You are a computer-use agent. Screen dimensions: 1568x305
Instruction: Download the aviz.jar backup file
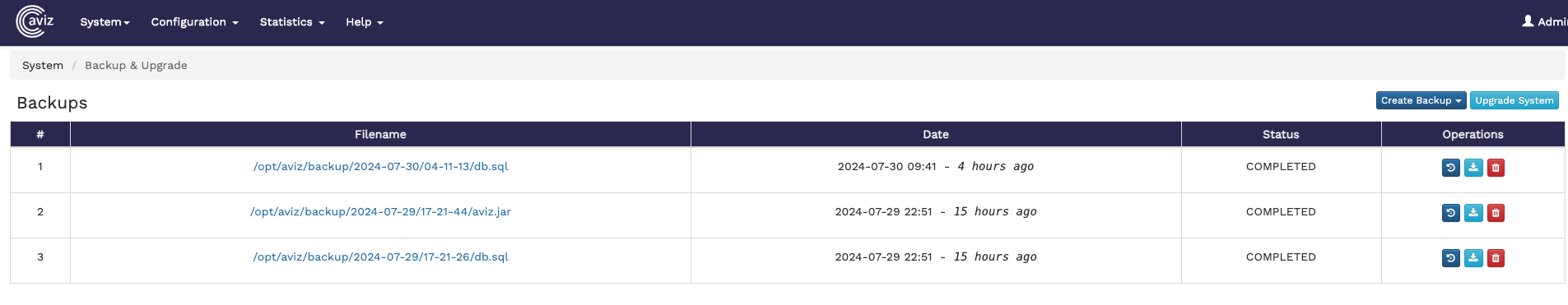1473,213
